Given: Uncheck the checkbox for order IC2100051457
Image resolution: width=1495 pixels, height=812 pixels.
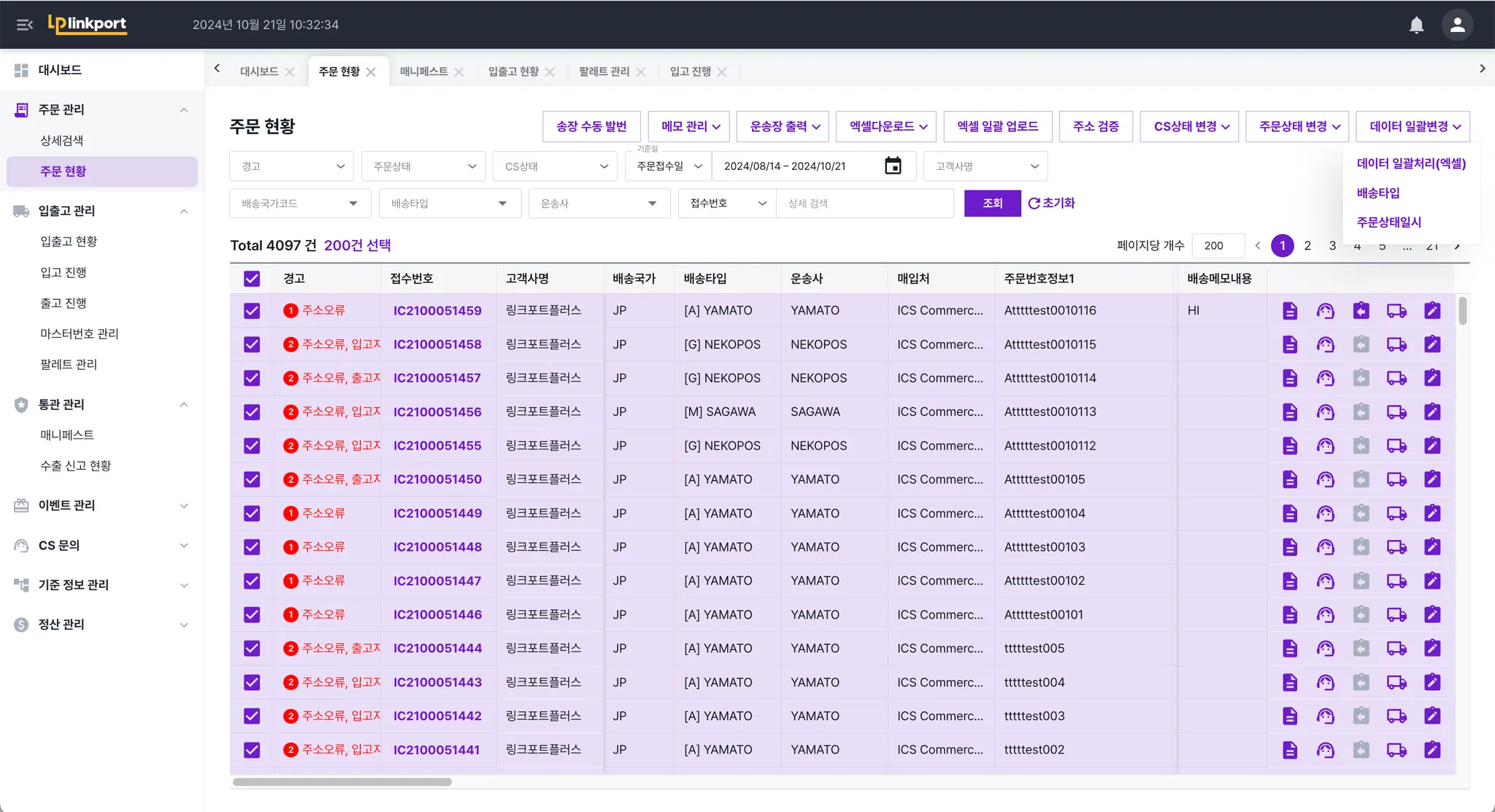Looking at the screenshot, I should pyautogui.click(x=252, y=378).
